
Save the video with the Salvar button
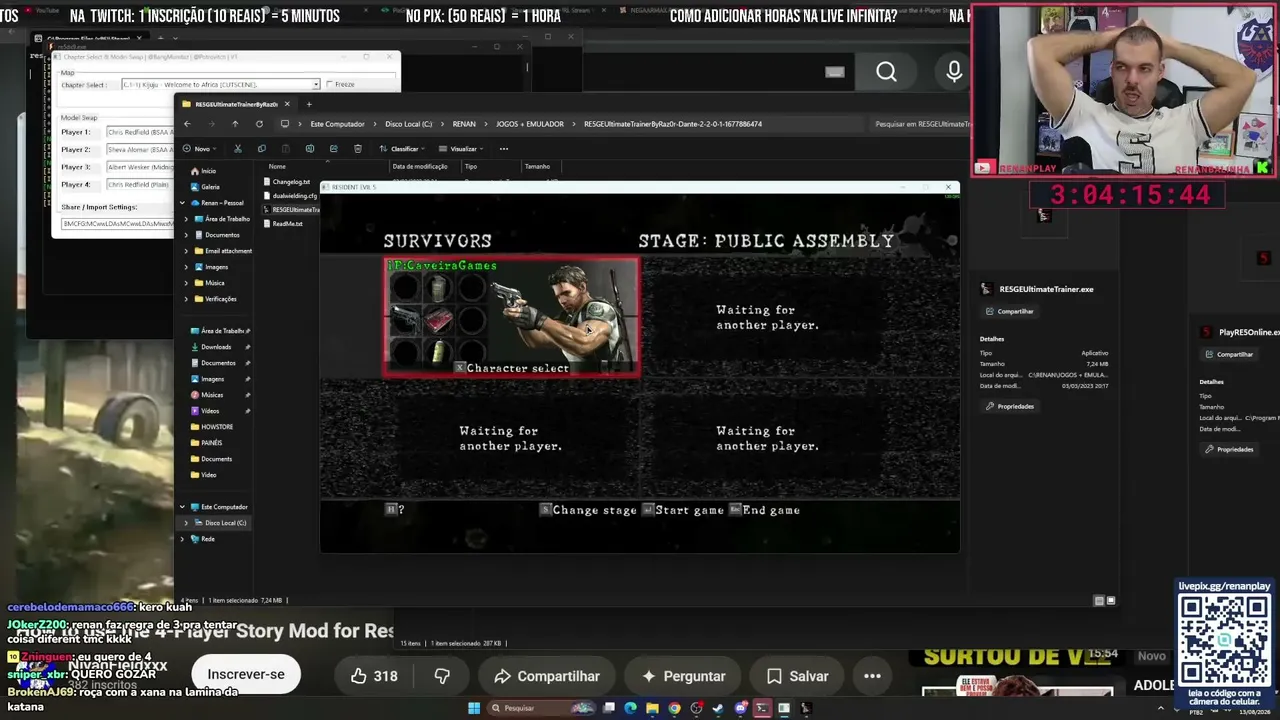[797, 676]
